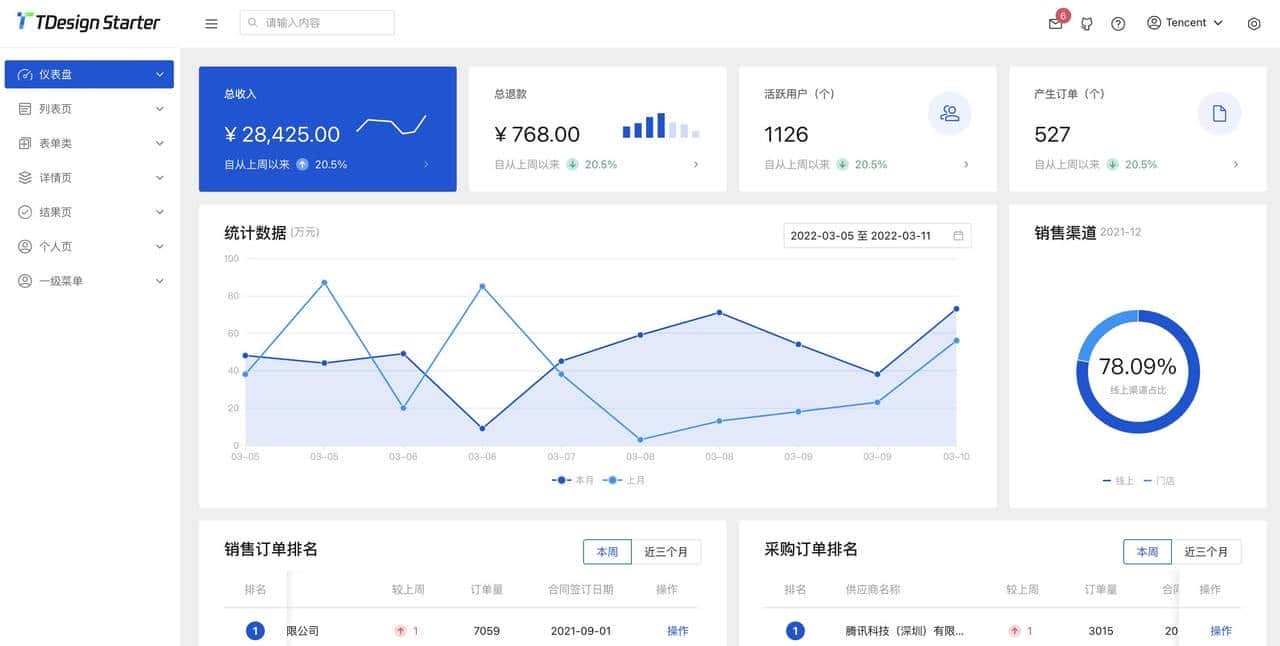Open the hamburger menu beside the logo

tap(210, 23)
